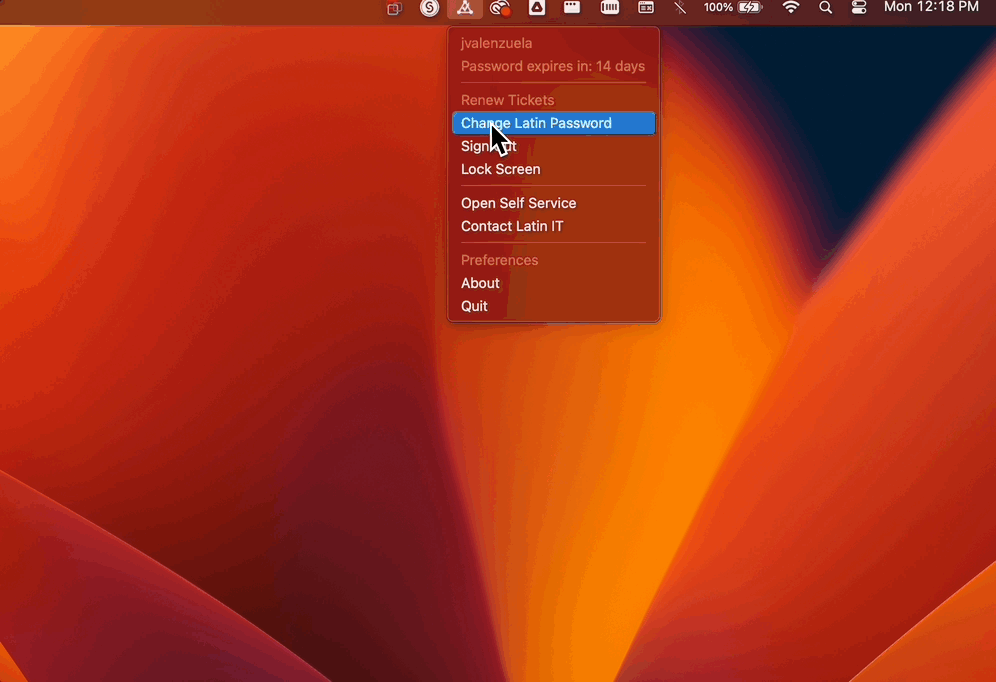Screen dimensions: 996x682
Task: Select Lock Screen in the menu
Action: click(501, 169)
